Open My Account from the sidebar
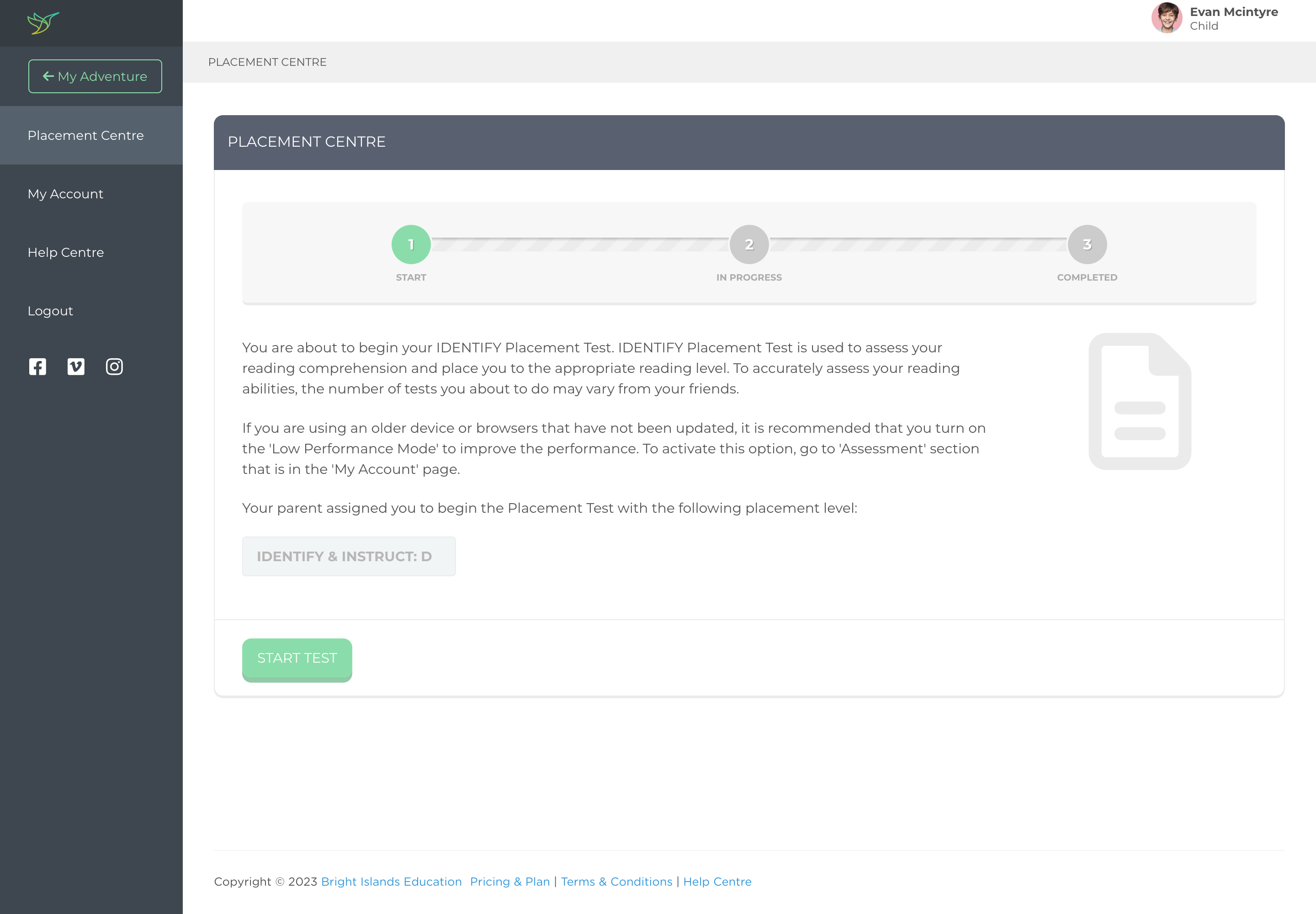Screen dimensions: 1316x914 coord(65,194)
